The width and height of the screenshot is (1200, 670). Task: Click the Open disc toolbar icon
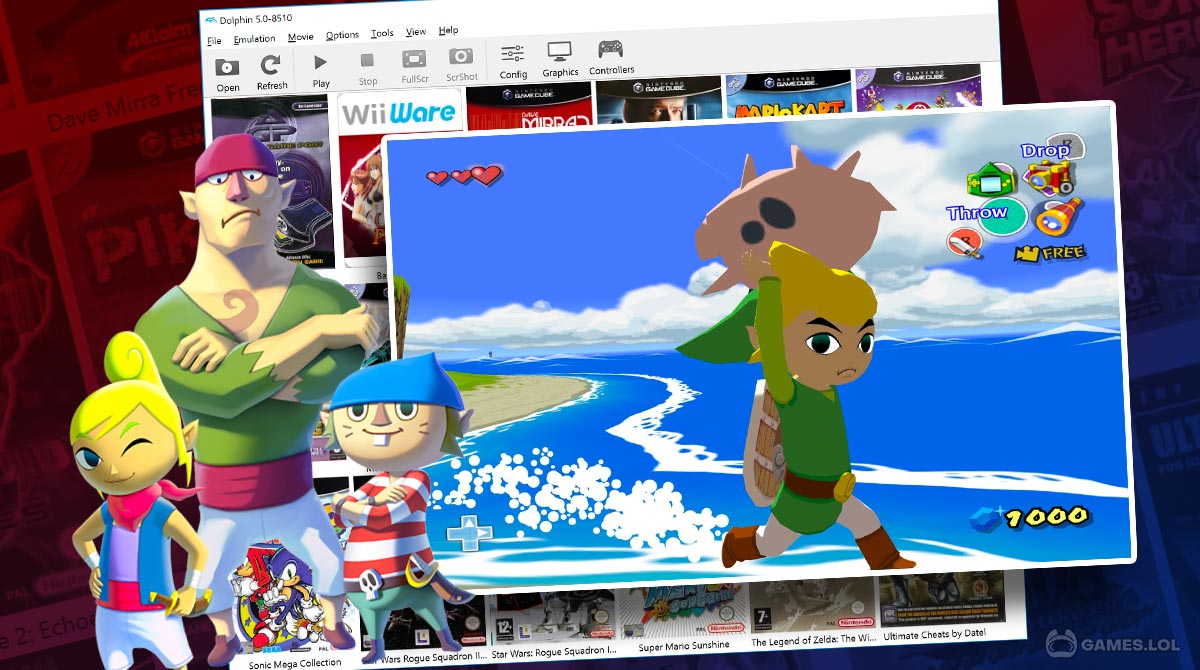[227, 67]
